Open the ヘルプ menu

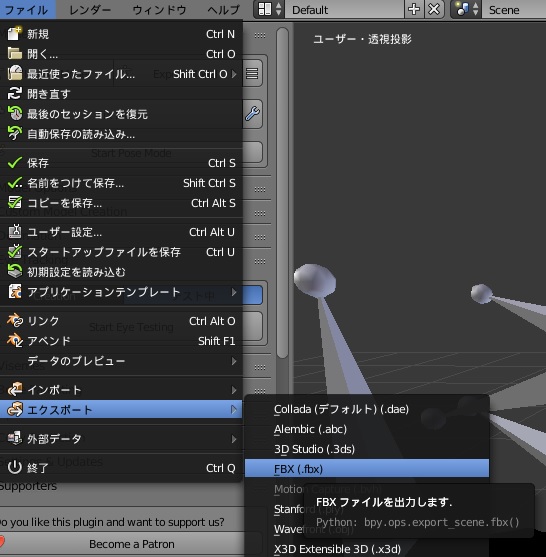223,10
